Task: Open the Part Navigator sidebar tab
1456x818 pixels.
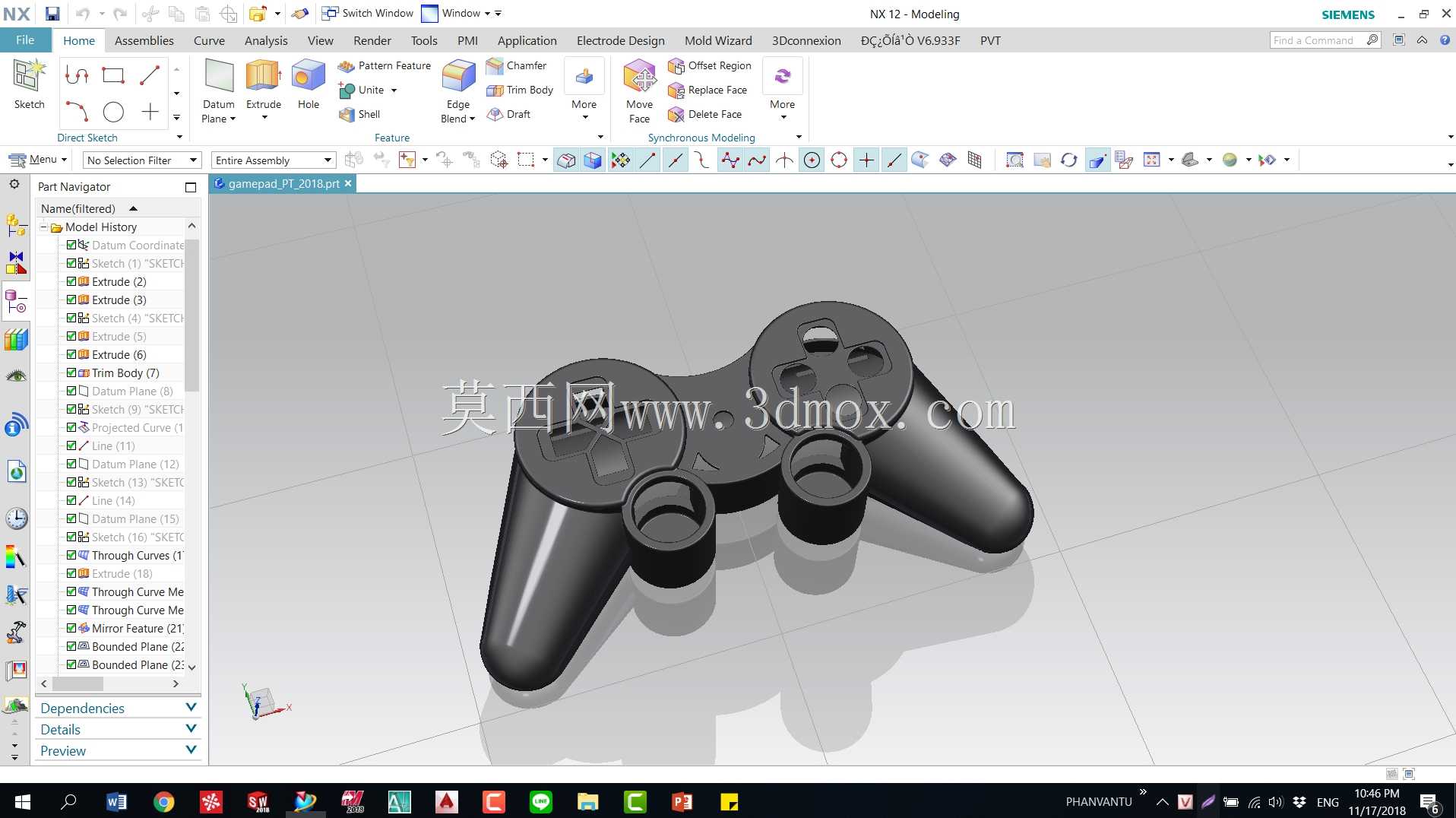Action: 16,302
